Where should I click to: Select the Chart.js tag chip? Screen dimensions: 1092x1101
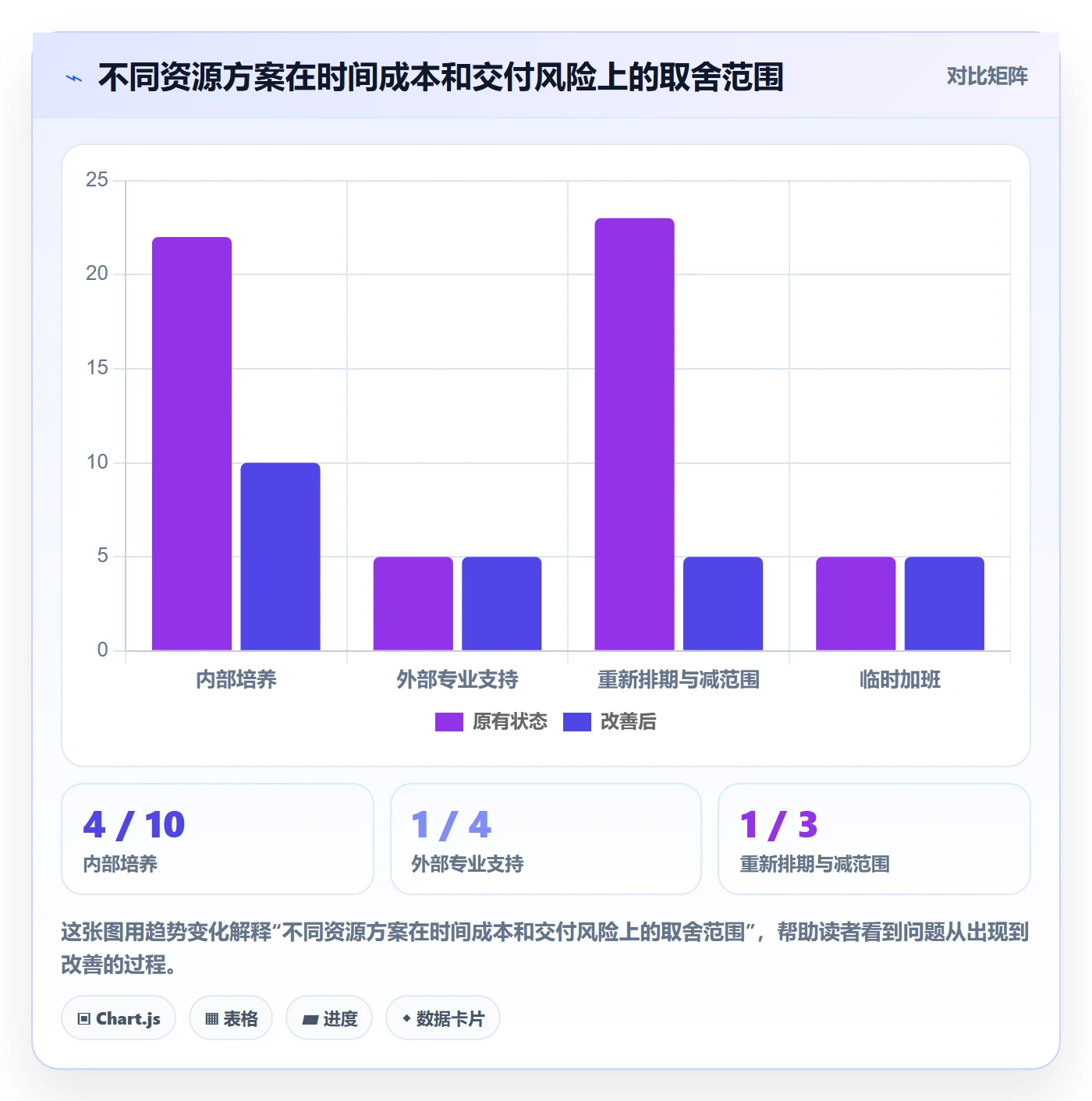119,1018
